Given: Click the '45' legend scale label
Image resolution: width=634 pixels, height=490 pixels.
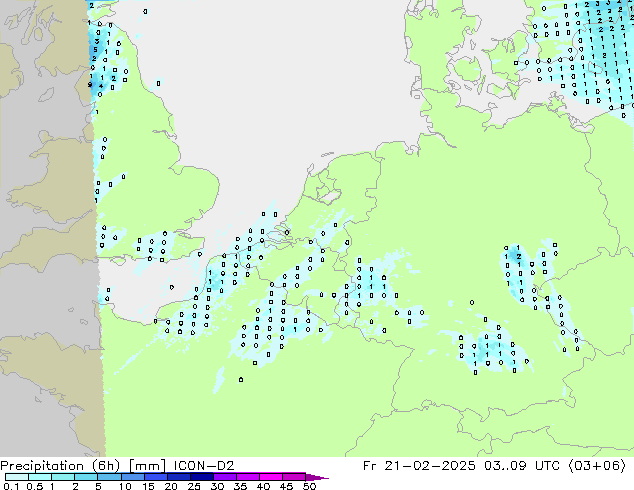Looking at the screenshot, I should pos(286,486).
